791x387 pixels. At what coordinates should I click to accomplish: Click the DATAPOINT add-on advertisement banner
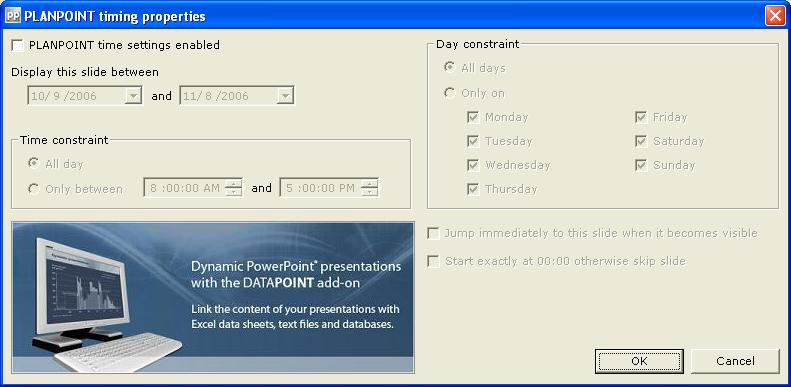click(213, 298)
